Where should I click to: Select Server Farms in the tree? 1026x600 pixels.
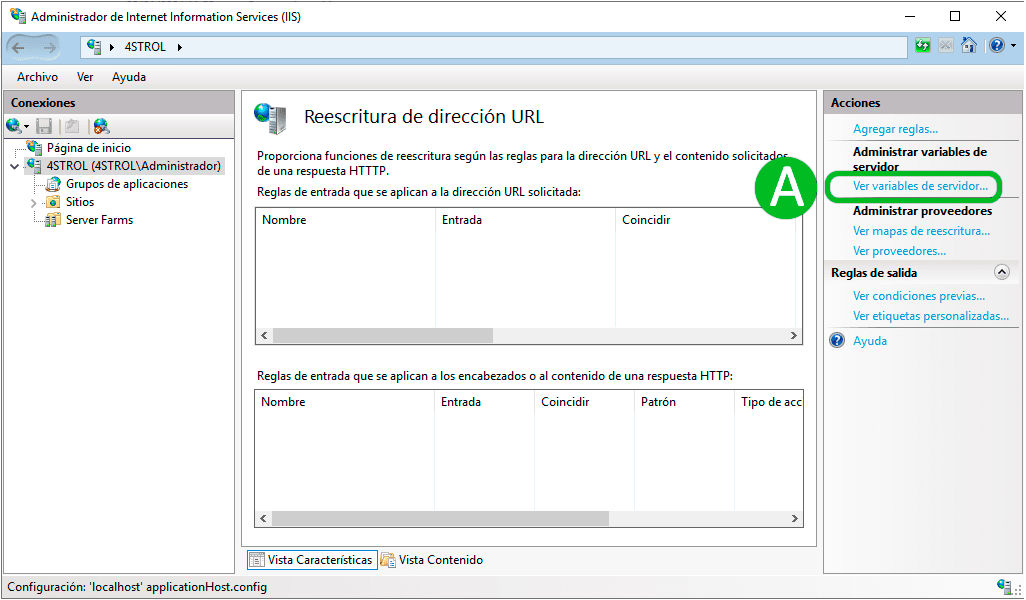click(99, 220)
